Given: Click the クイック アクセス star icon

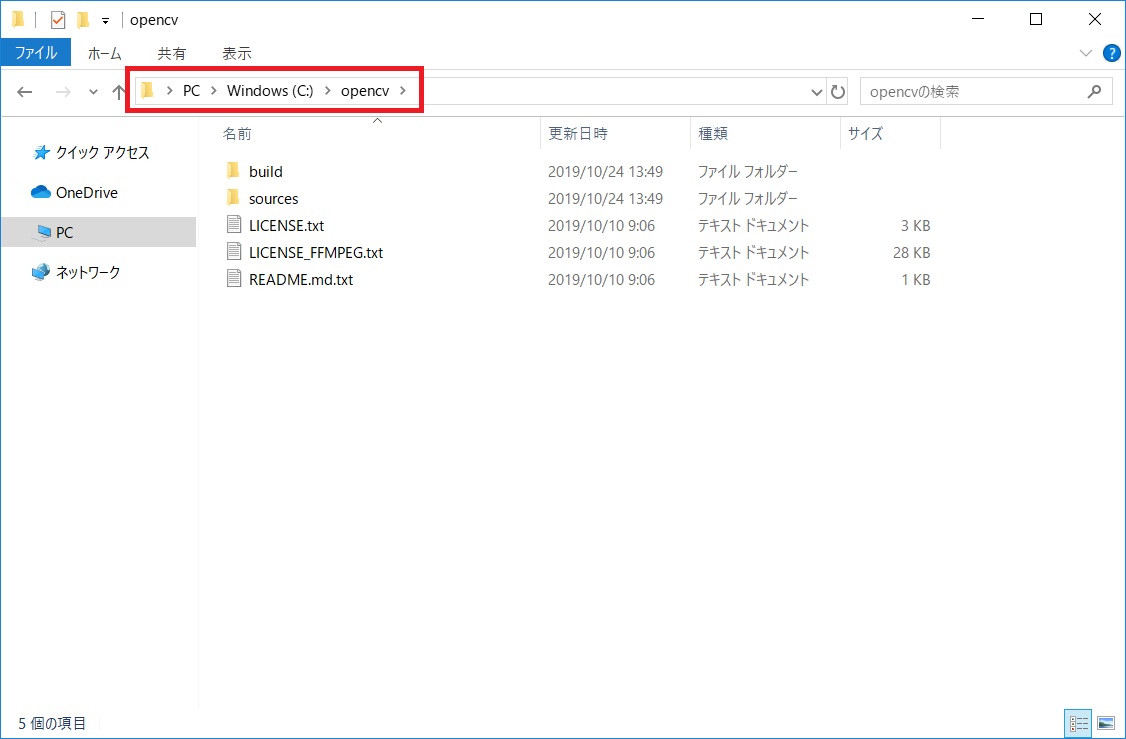Looking at the screenshot, I should coord(41,152).
